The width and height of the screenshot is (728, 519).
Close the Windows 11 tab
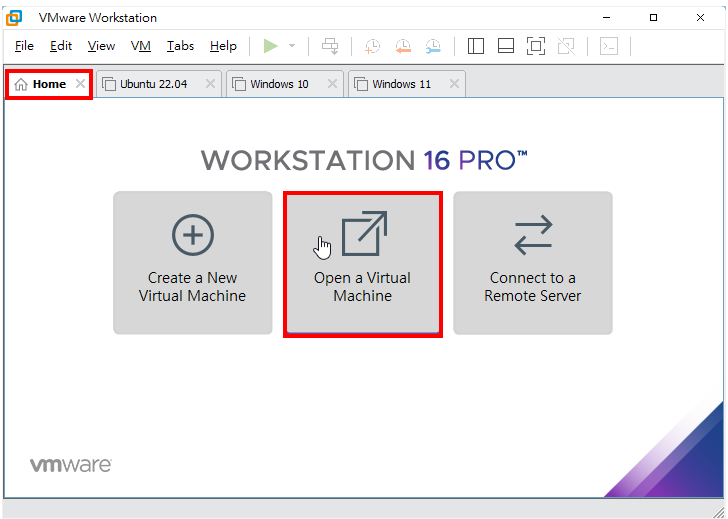455,84
